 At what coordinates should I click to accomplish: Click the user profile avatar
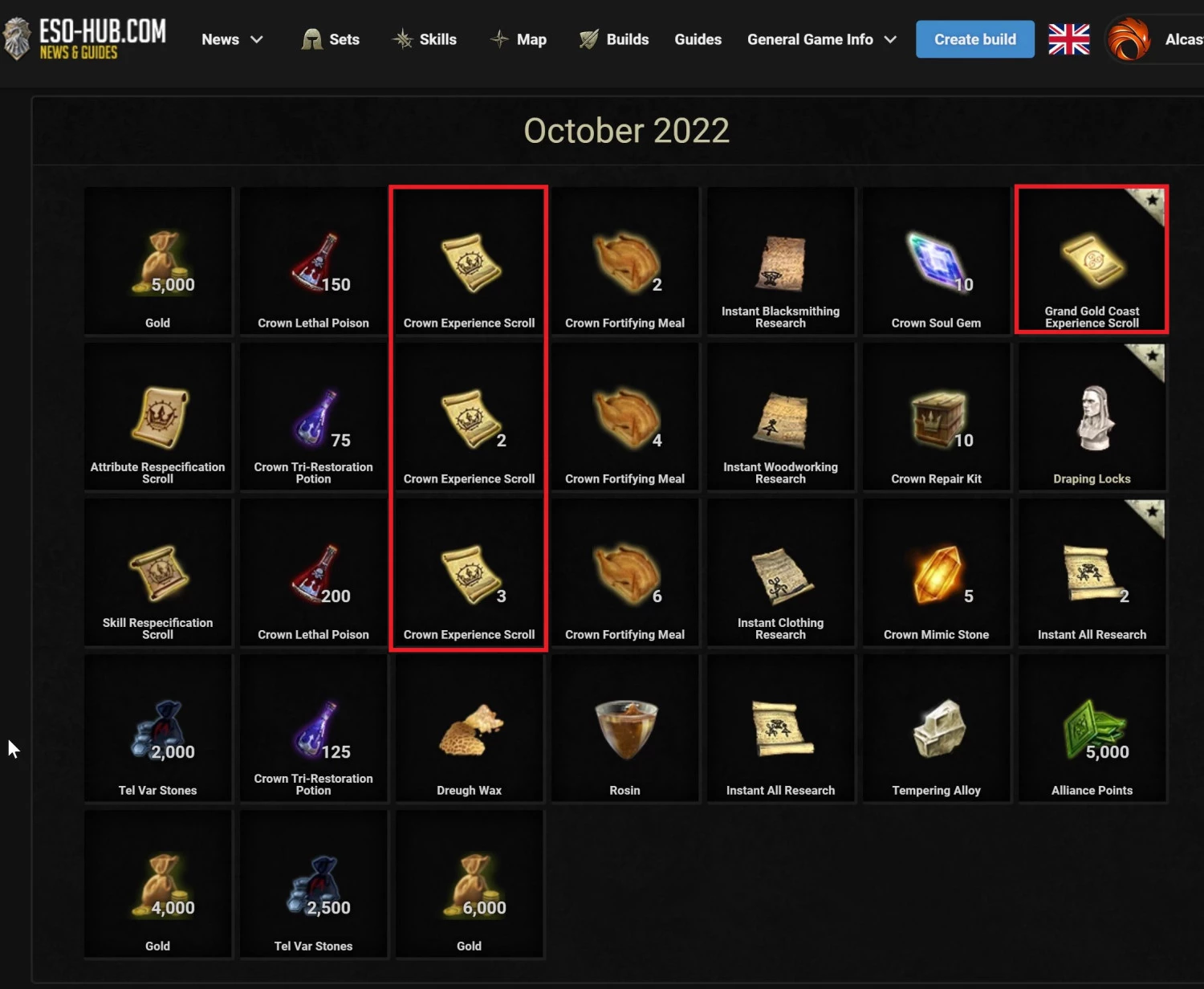click(x=1129, y=39)
